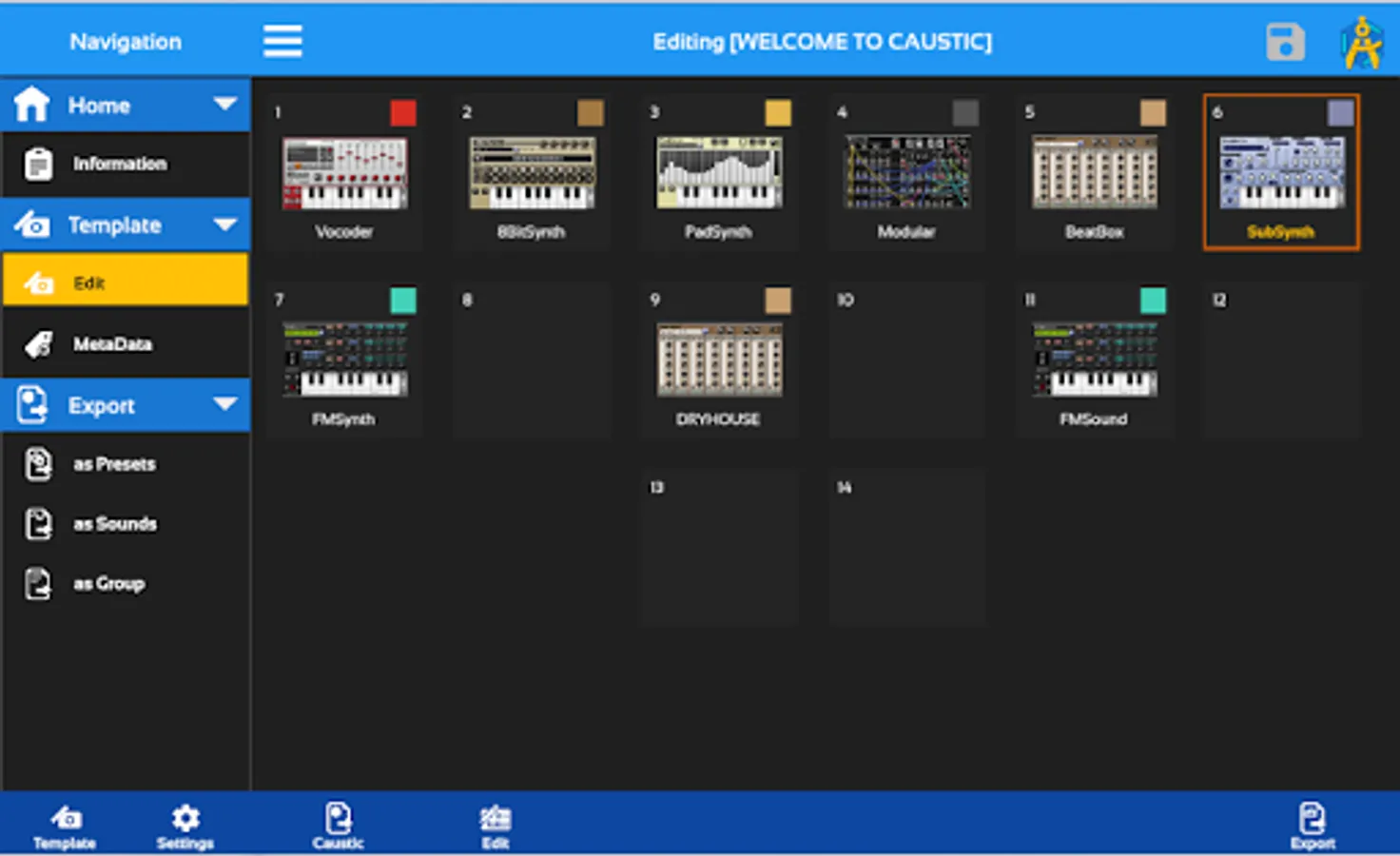
Task: Click the brown color swatch on 8BitSynth
Action: (591, 113)
